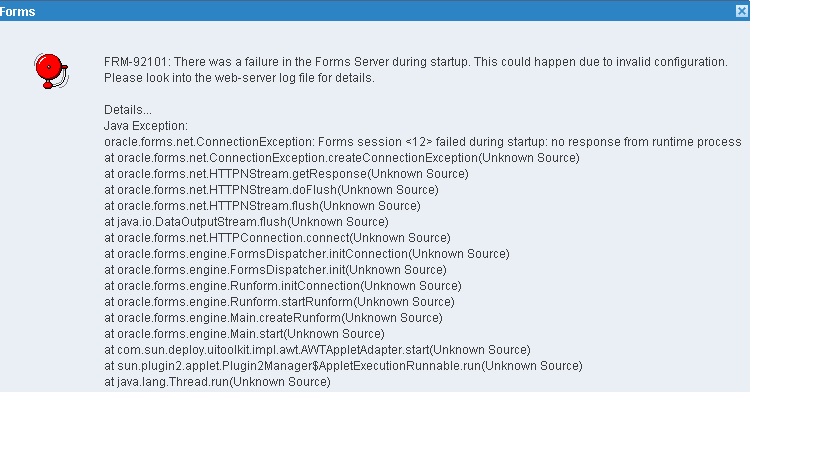This screenshot has height=460, width=816.
Task: Select the HTTPNStream.doFlush stack line
Action: tap(271, 190)
